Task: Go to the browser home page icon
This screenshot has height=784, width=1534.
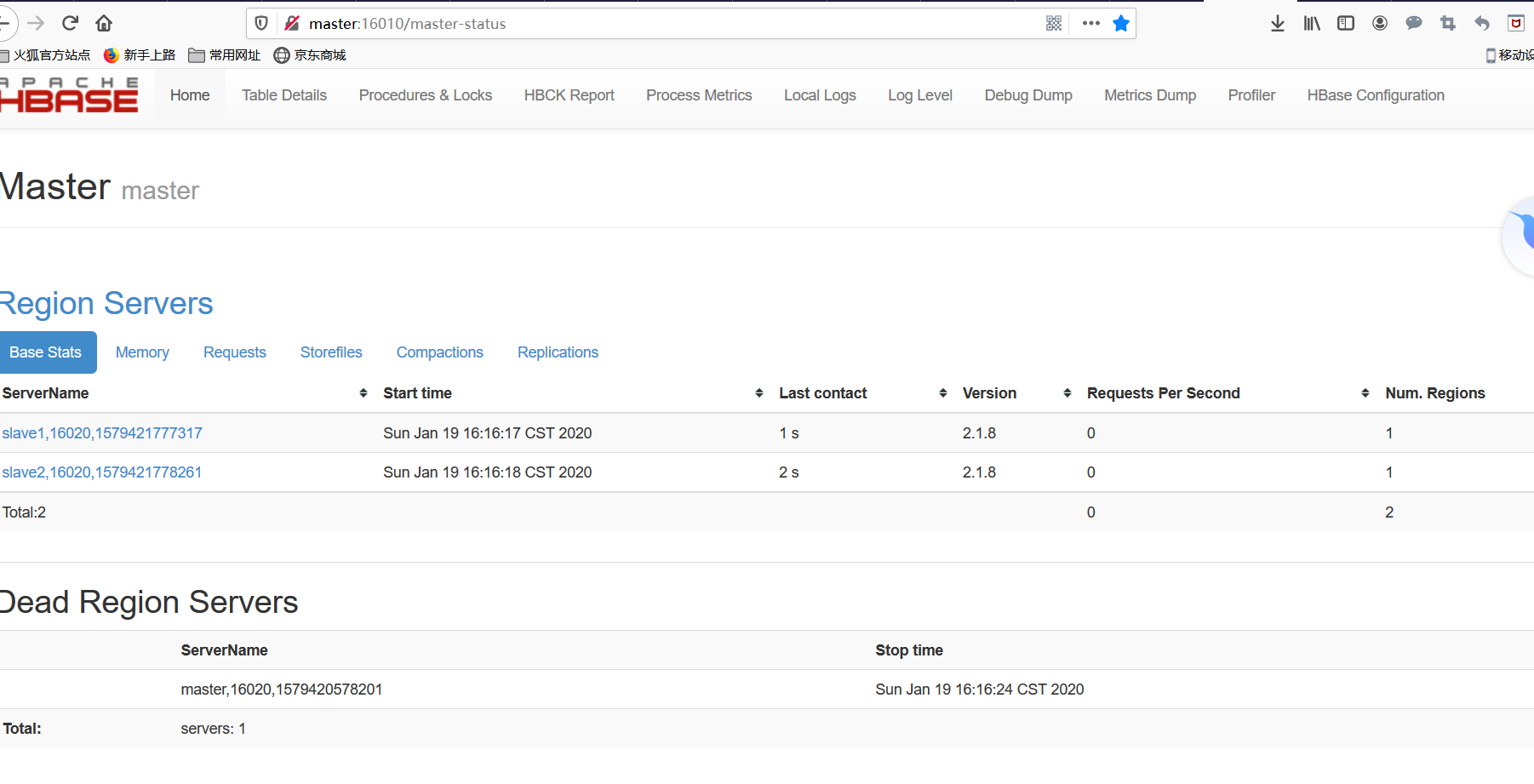Action: tap(104, 23)
